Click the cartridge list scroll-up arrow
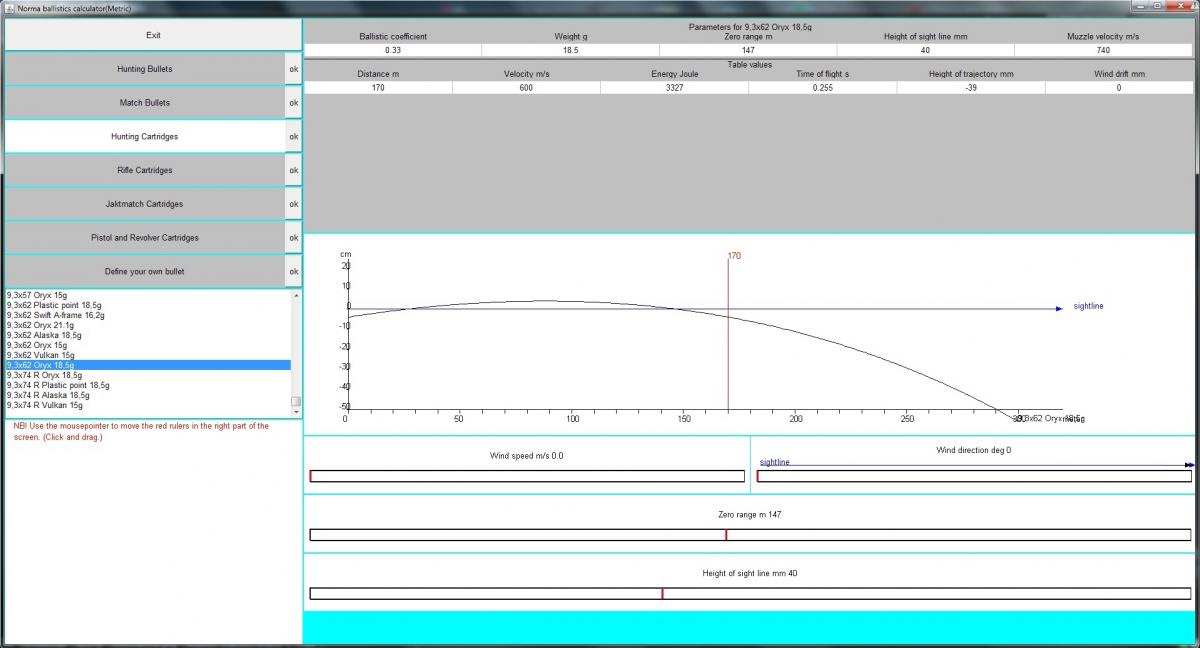 (x=295, y=296)
